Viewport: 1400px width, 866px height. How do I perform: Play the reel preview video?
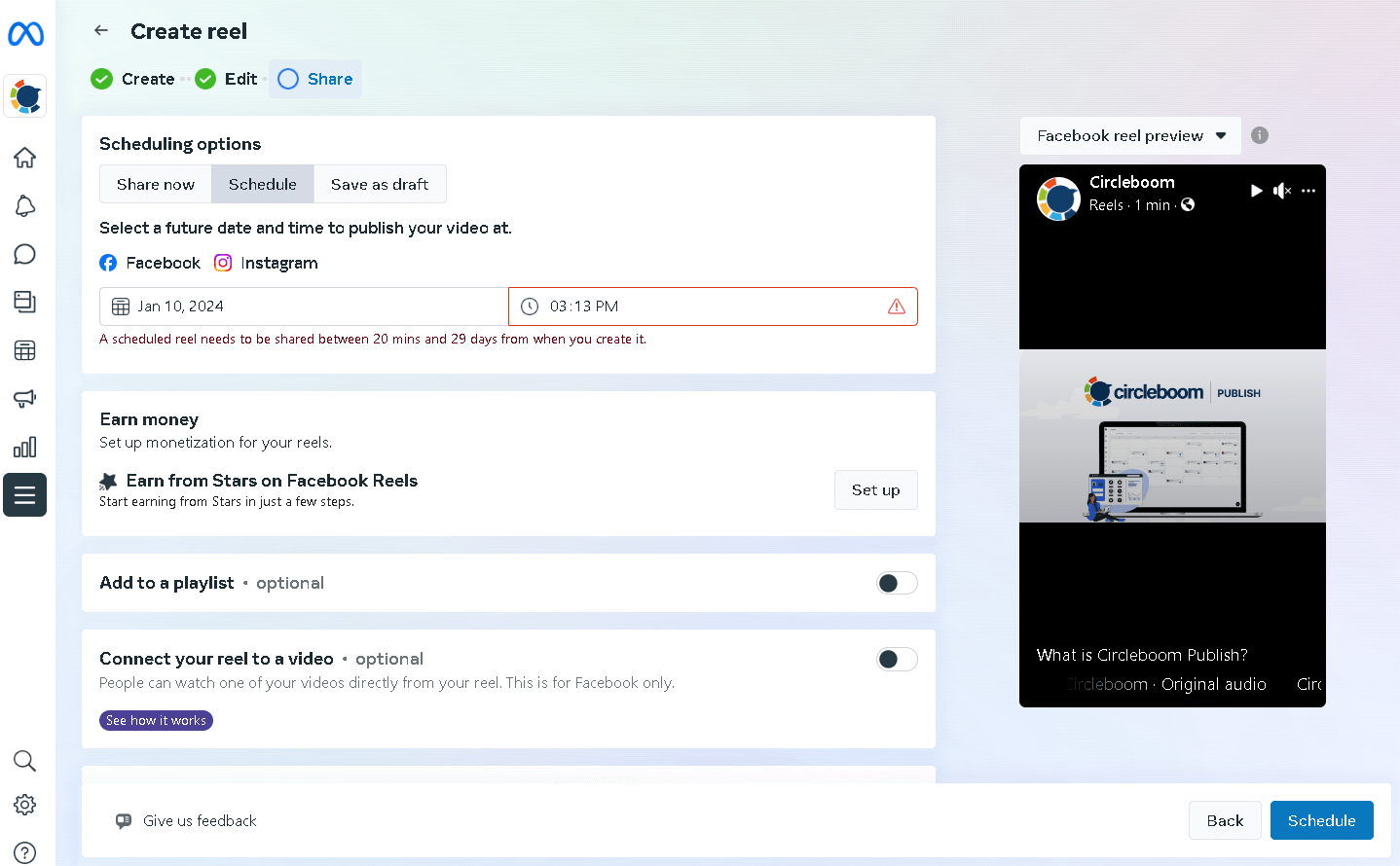pos(1256,191)
